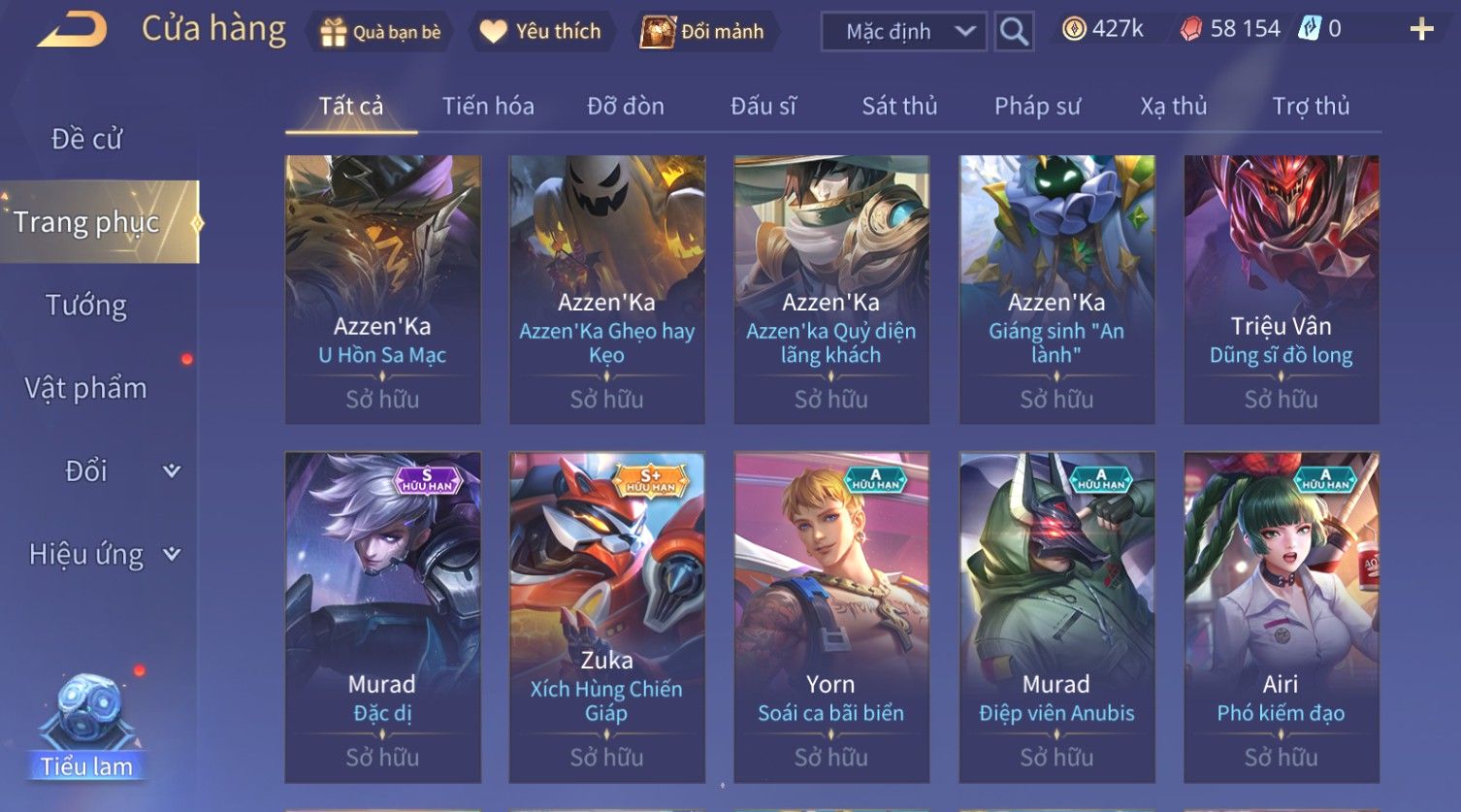Open the Mặc định sort dropdown
This screenshot has width=1461, height=812.
[903, 32]
